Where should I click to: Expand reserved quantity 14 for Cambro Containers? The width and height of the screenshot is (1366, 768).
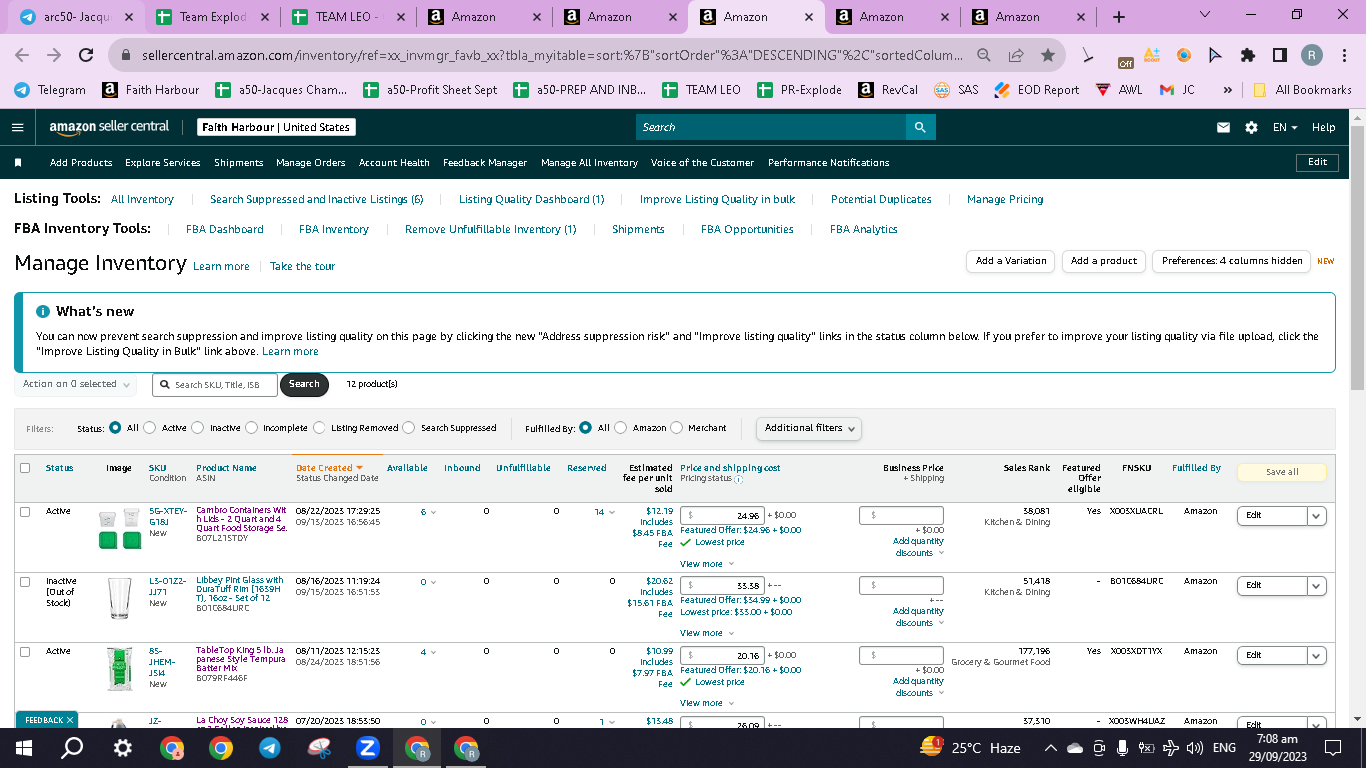point(605,512)
